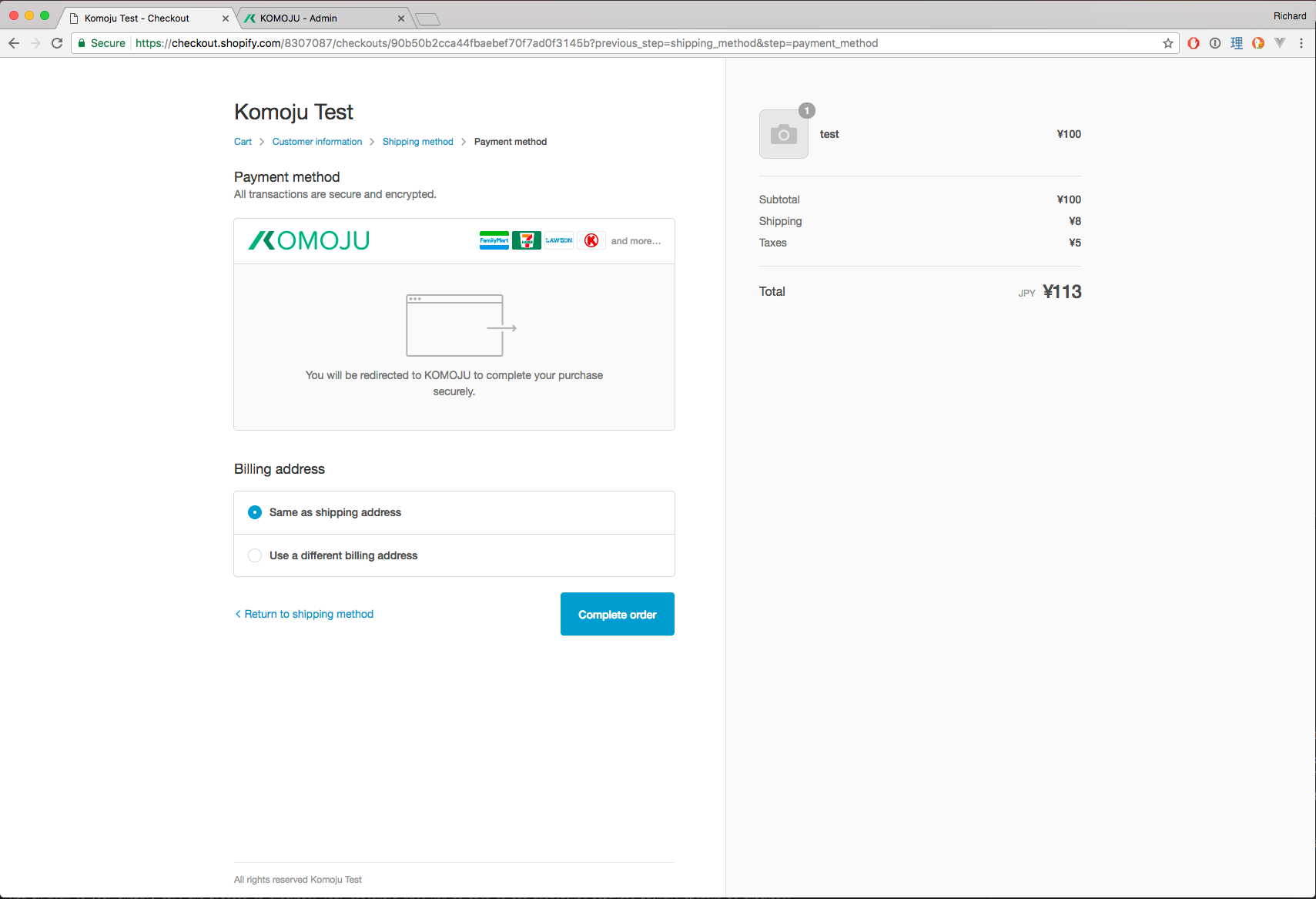Click Return to shipping method link

pos(304,614)
